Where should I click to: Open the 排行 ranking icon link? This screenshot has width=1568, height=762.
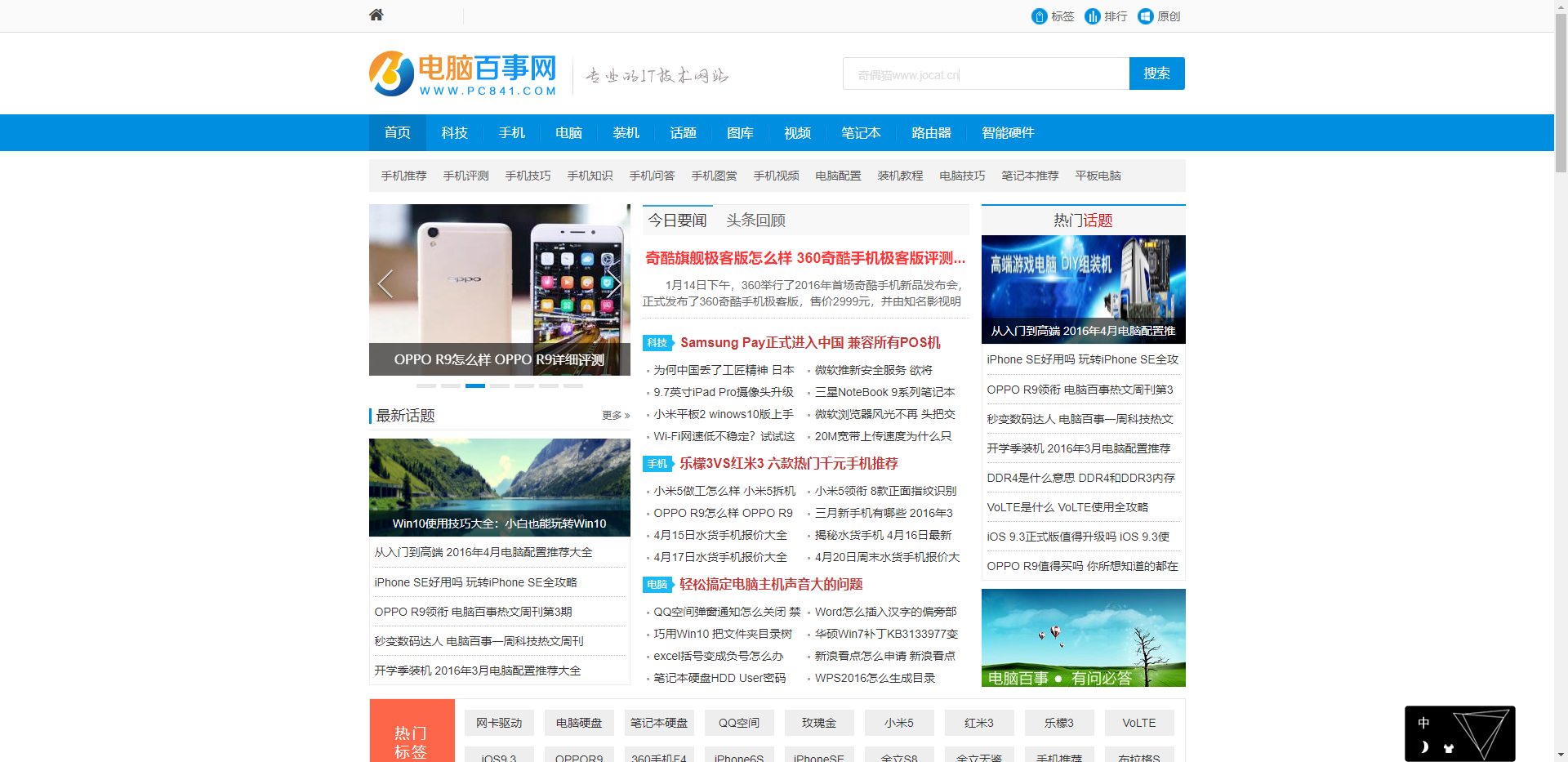1106,16
